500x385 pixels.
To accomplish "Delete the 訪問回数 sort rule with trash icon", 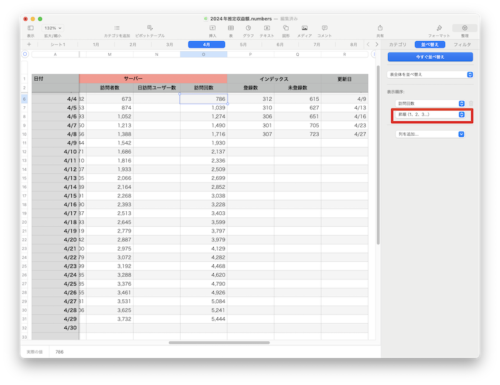I will [471, 104].
